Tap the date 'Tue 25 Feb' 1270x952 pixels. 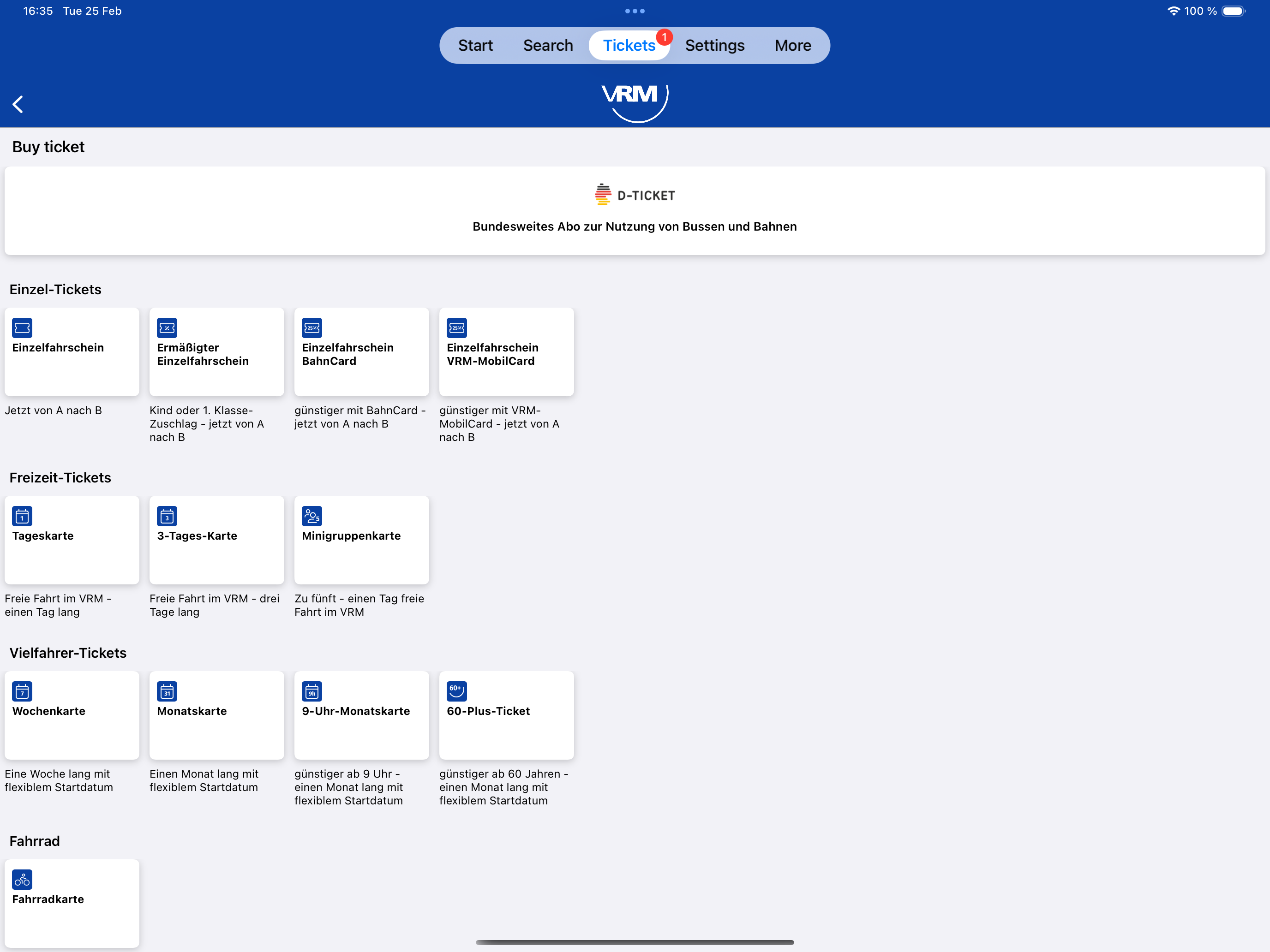92,11
